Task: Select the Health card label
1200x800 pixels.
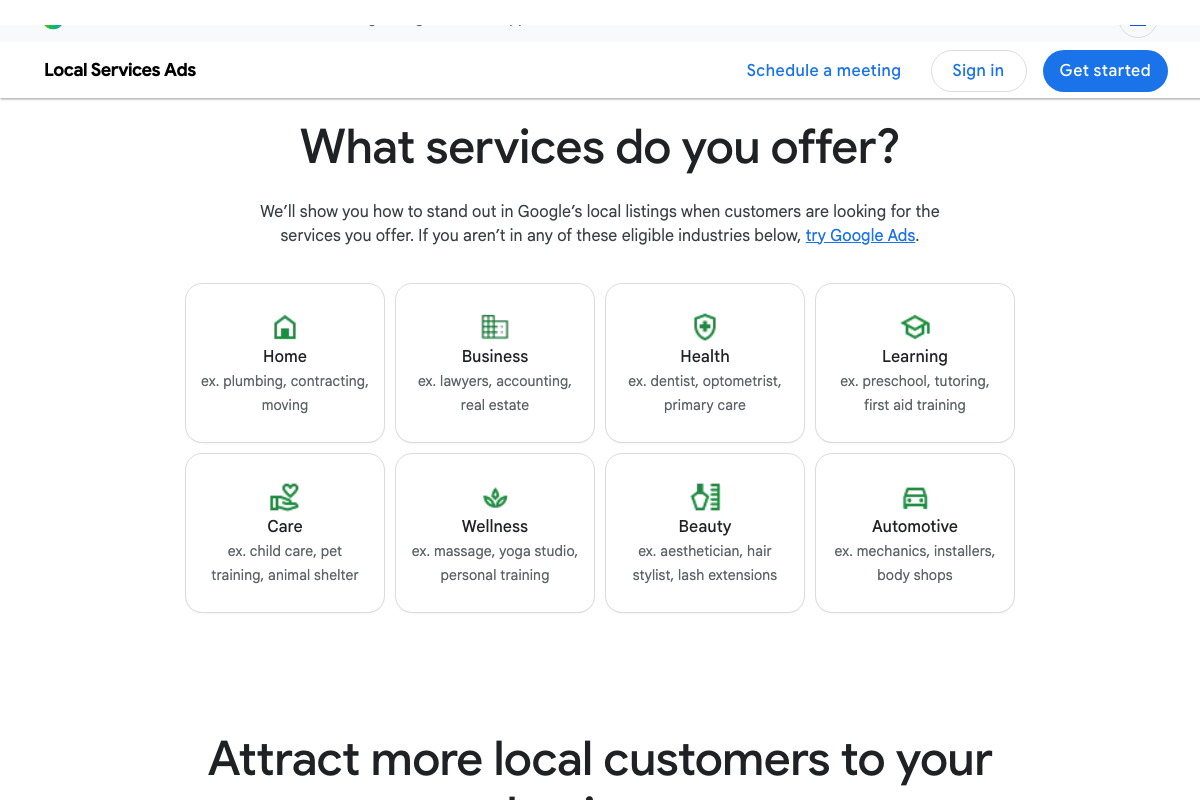Action: coord(705,357)
